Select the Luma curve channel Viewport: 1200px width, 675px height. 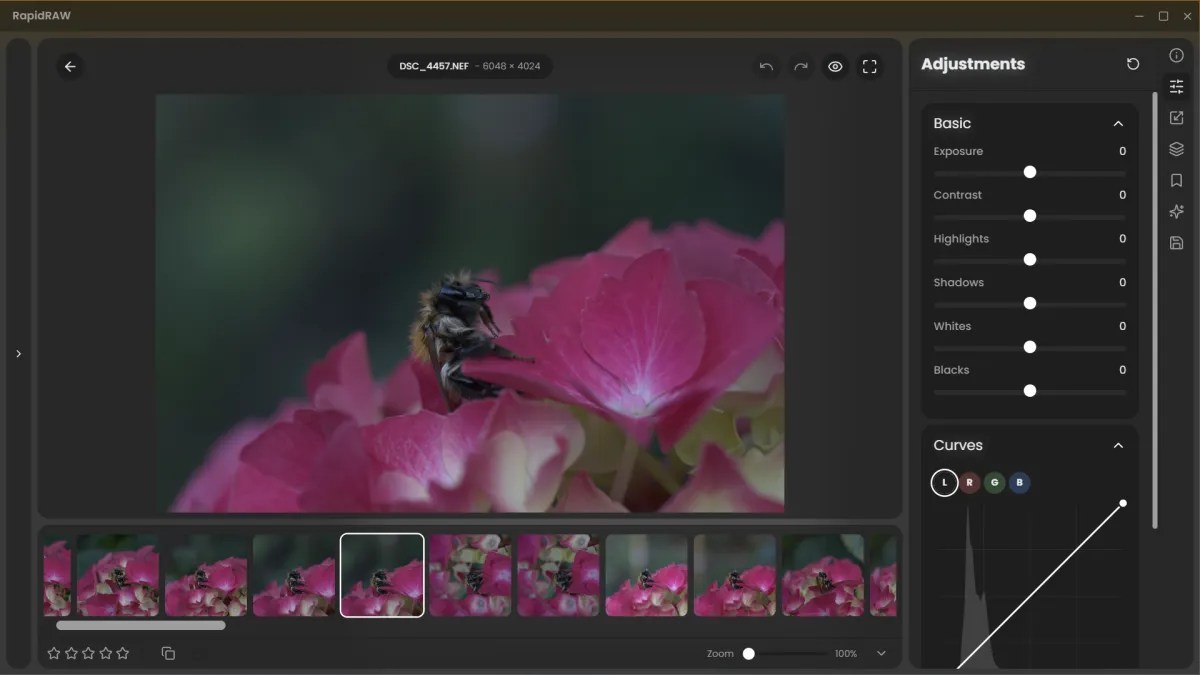(944, 483)
